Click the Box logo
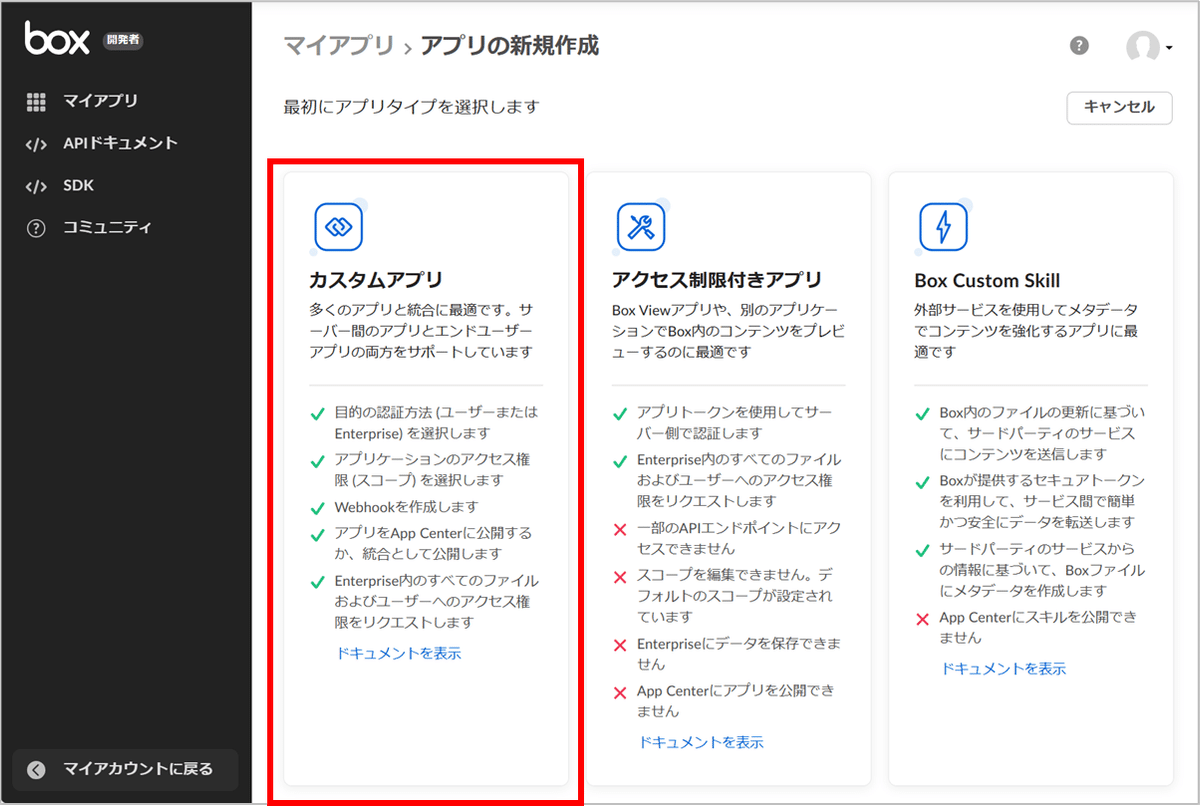1200x806 pixels. 58,38
